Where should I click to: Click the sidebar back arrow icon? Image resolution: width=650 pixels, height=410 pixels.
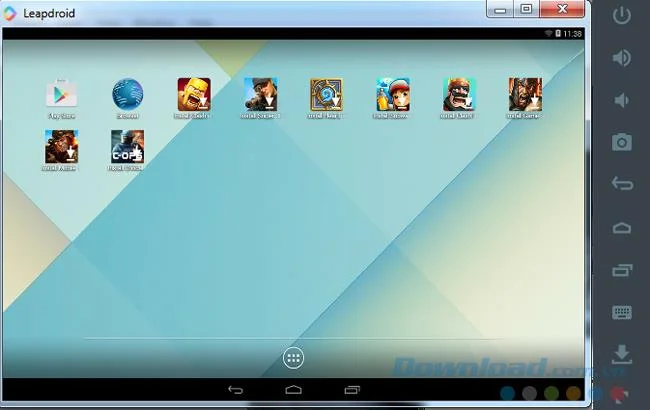(622, 183)
